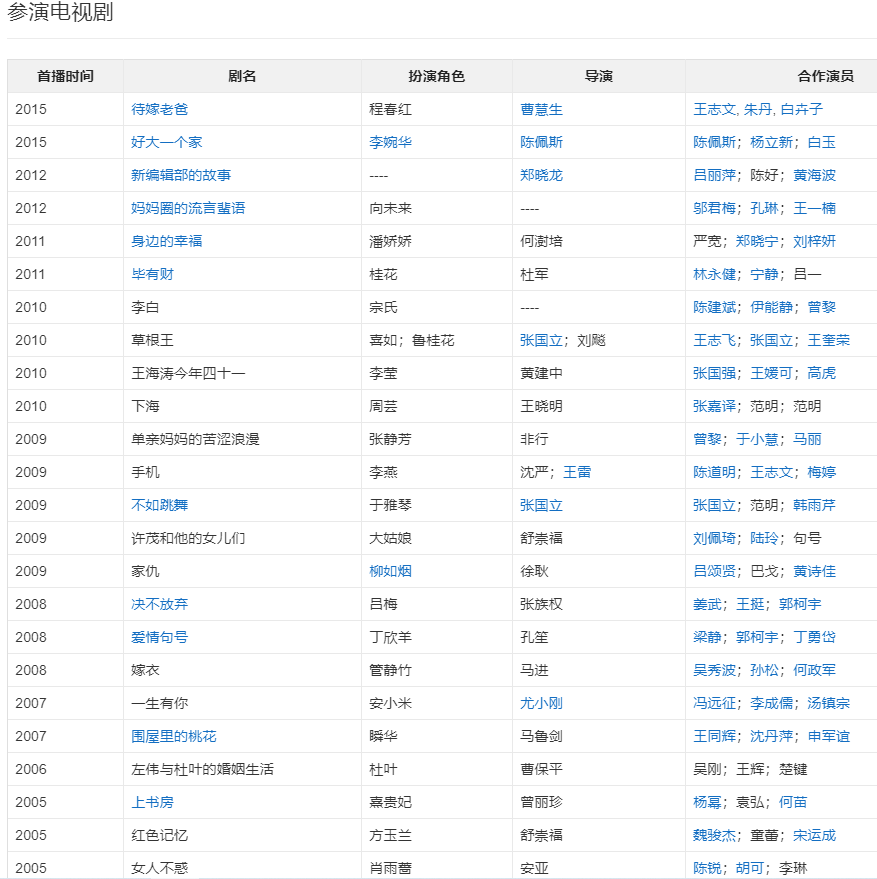Click co-star 王媛可 link
Image resolution: width=877 pixels, height=879 pixels.
(x=772, y=373)
